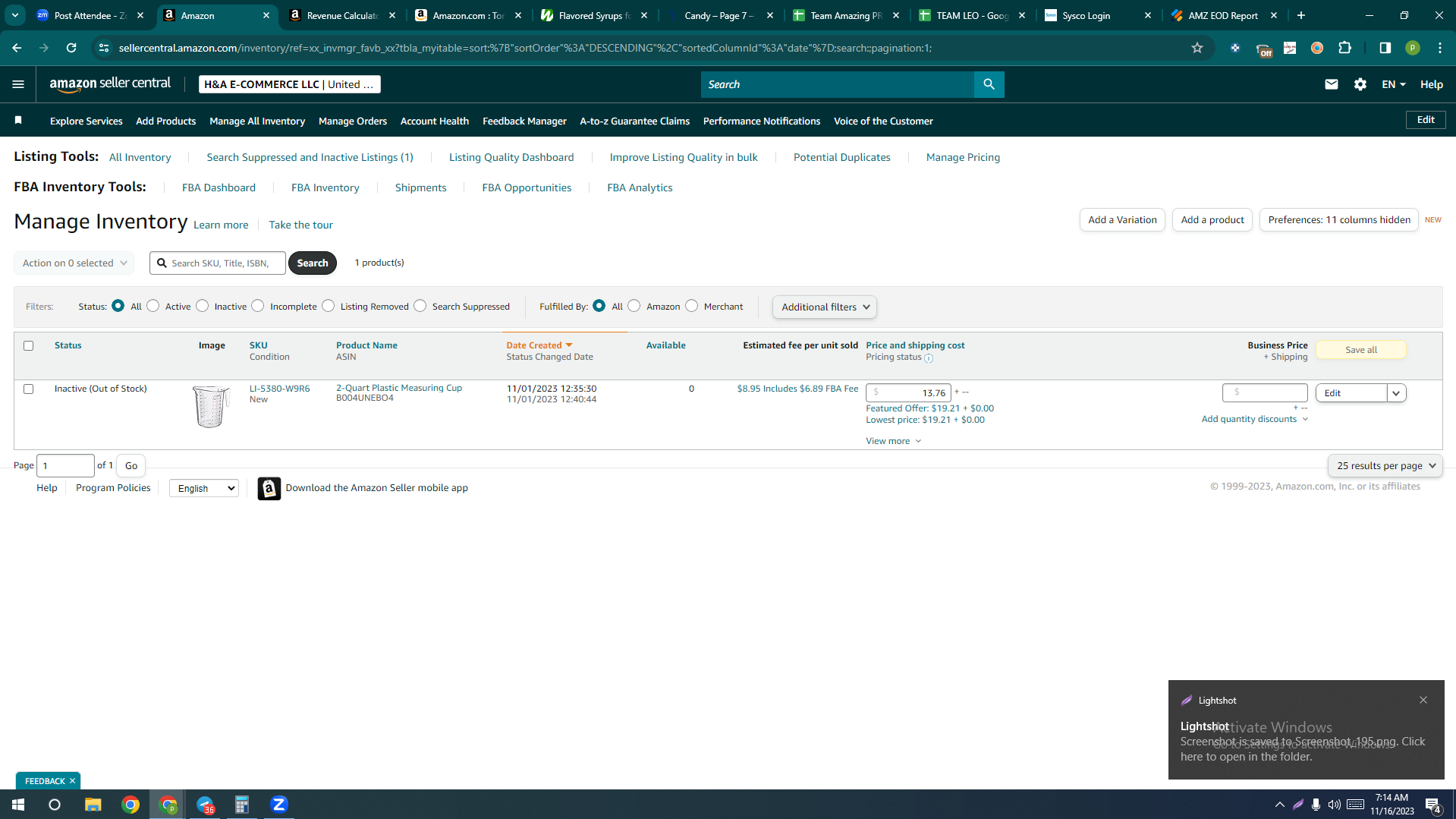The image size is (1456, 819).
Task: Open a new browser tab
Action: [x=1301, y=15]
